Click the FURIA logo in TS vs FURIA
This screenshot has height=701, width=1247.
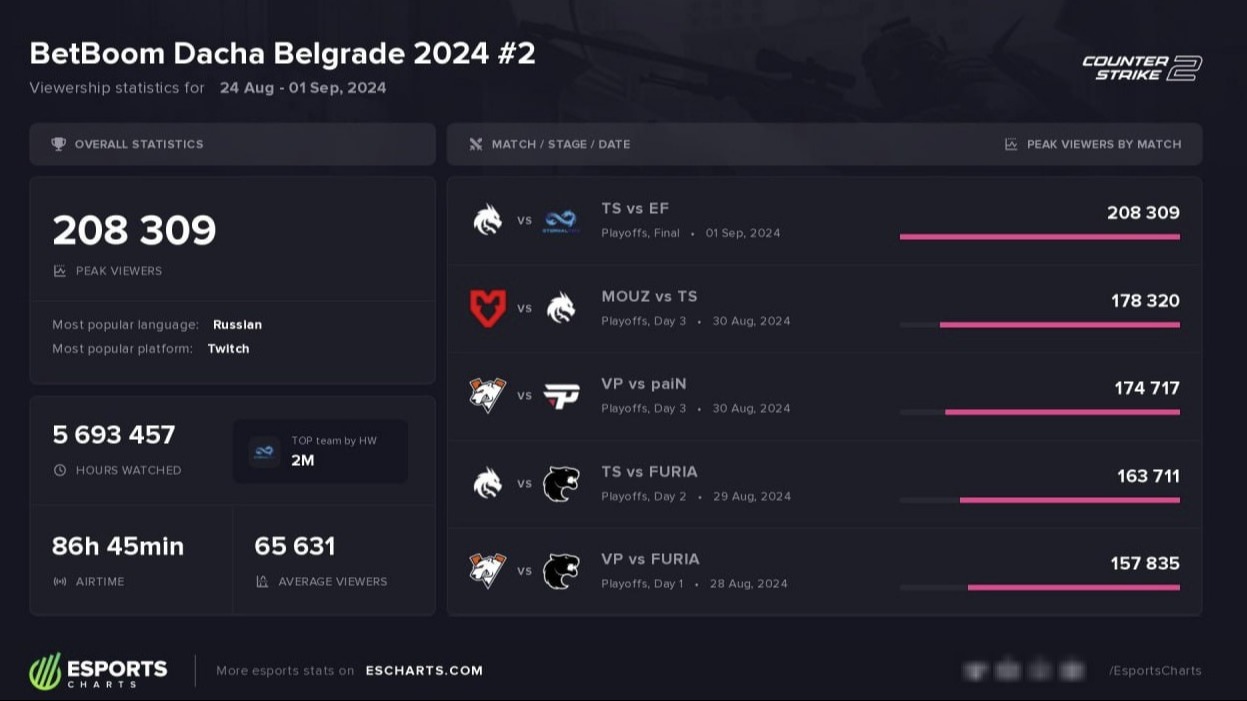(561, 484)
